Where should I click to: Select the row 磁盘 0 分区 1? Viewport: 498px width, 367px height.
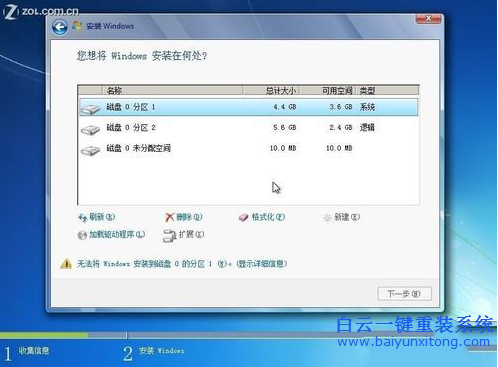click(249, 107)
